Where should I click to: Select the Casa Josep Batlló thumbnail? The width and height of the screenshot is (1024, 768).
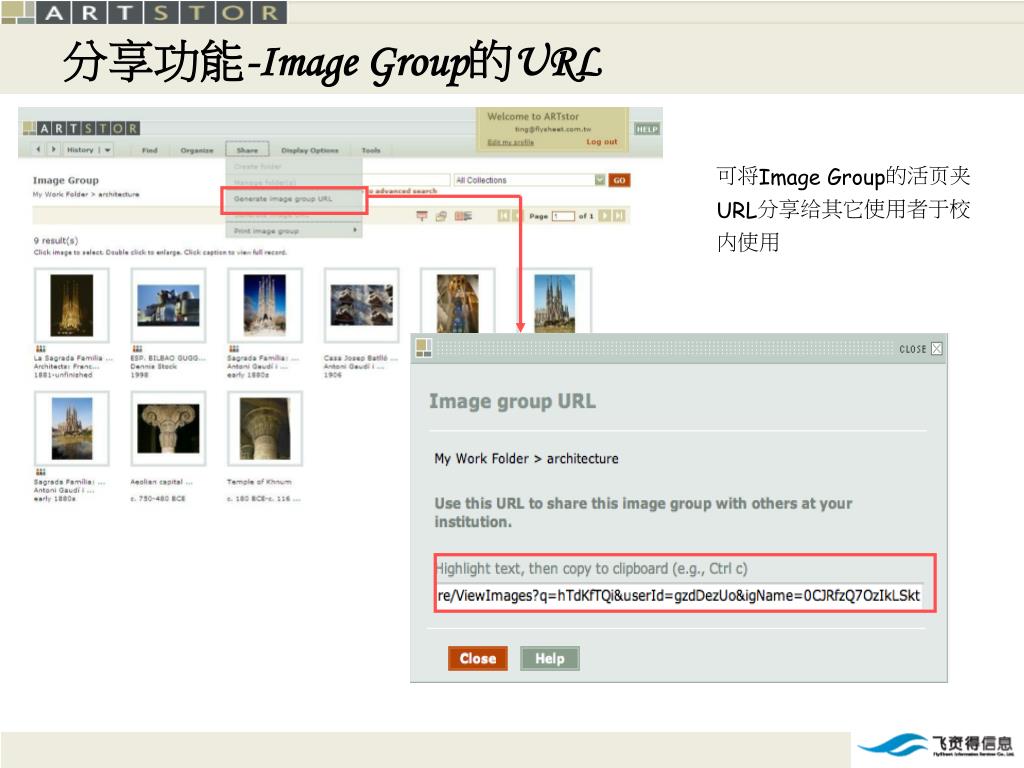361,305
